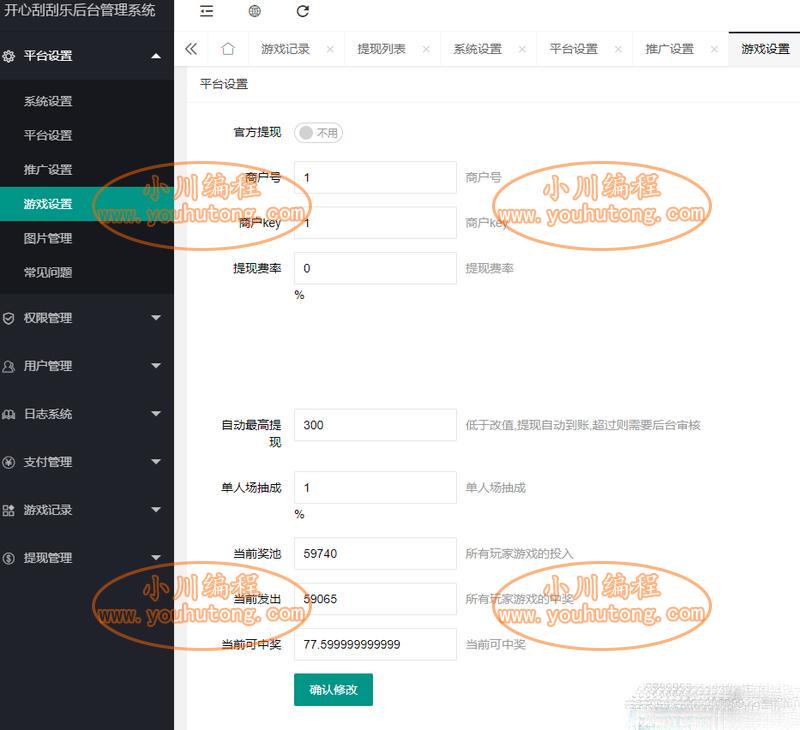Click the 平台设置 card heading text
The image size is (800, 730).
(223, 84)
